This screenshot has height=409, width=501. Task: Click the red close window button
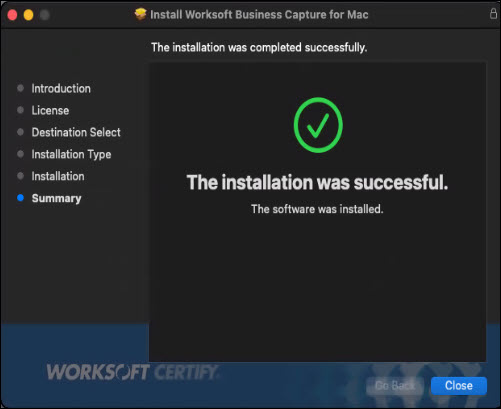[12, 15]
